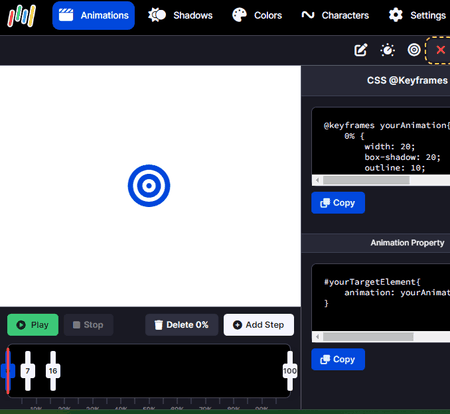
Task: Open the edit pencil icon in toolbar
Action: coord(361,50)
